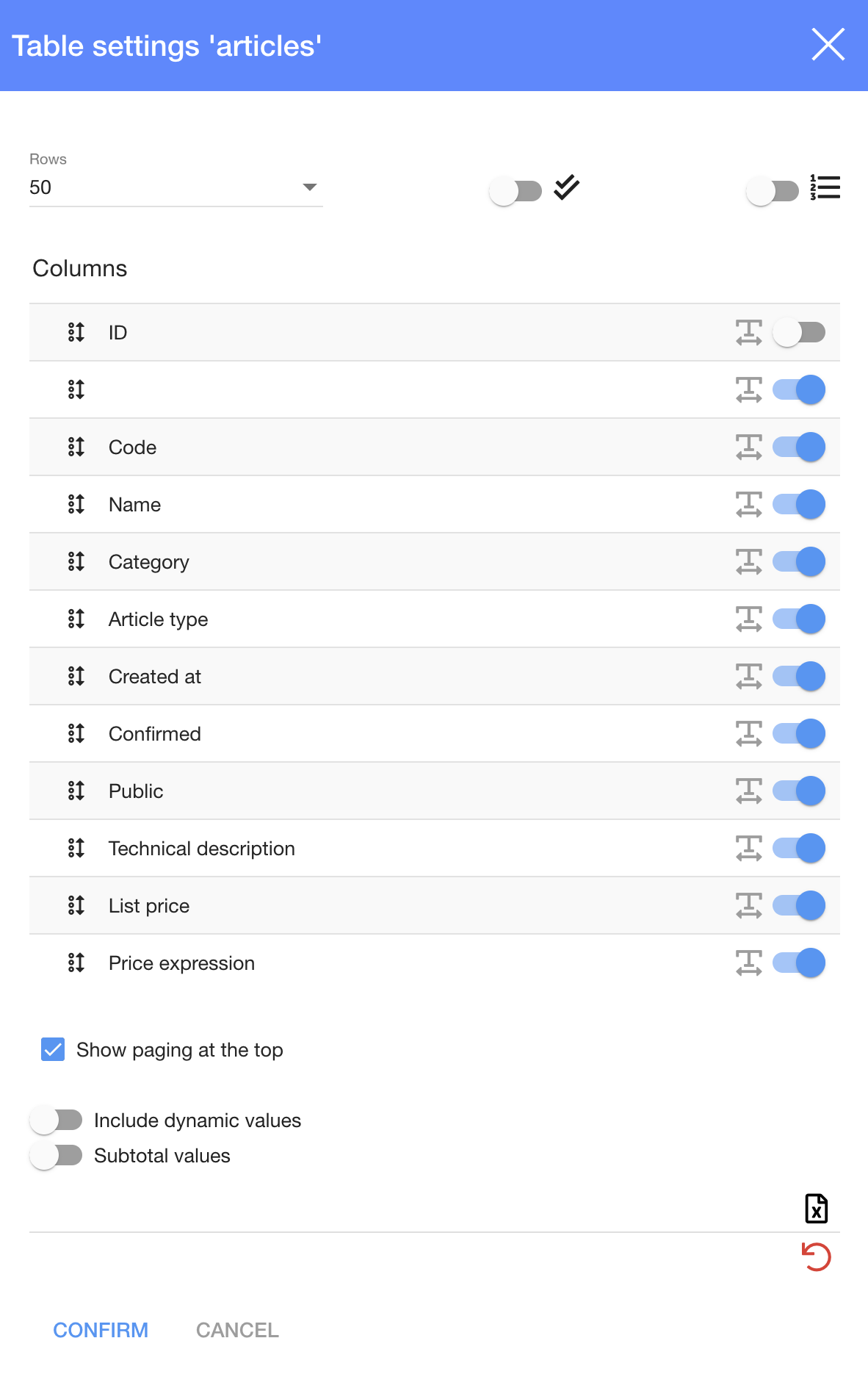The width and height of the screenshot is (868, 1374).
Task: Click the Excel export icon
Action: coord(816,1209)
